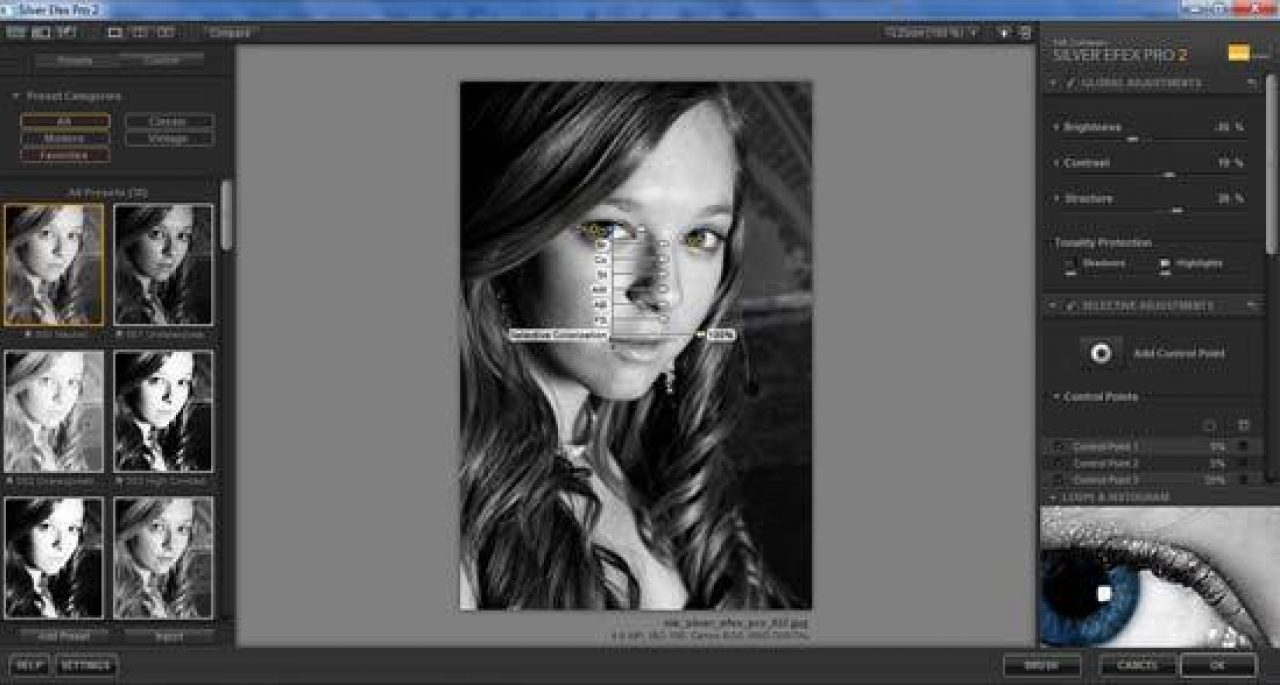Collapse the Loupe & Histogram section
This screenshot has width=1280, height=685.
[1052, 497]
